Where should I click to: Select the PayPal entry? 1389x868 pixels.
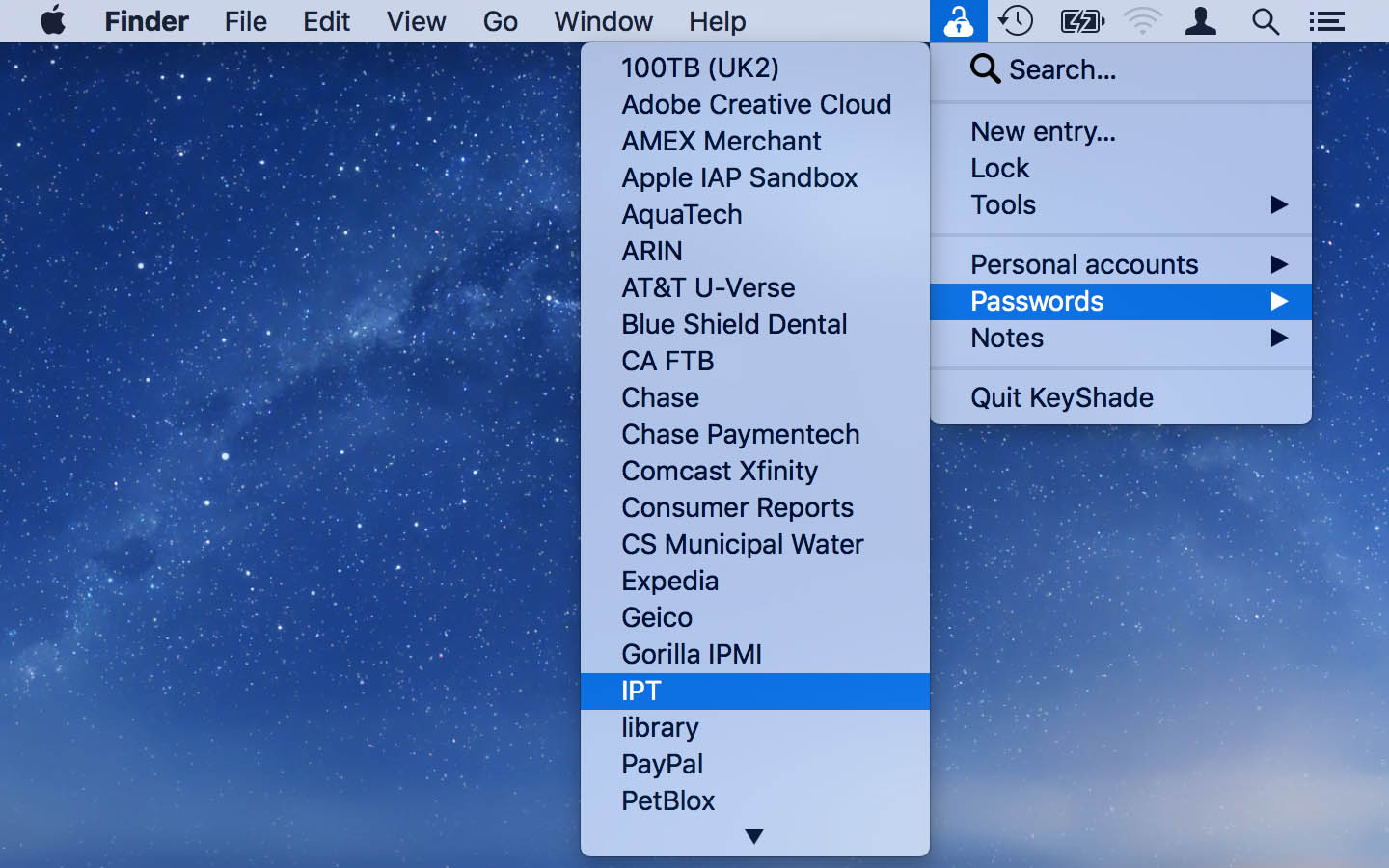coord(755,764)
